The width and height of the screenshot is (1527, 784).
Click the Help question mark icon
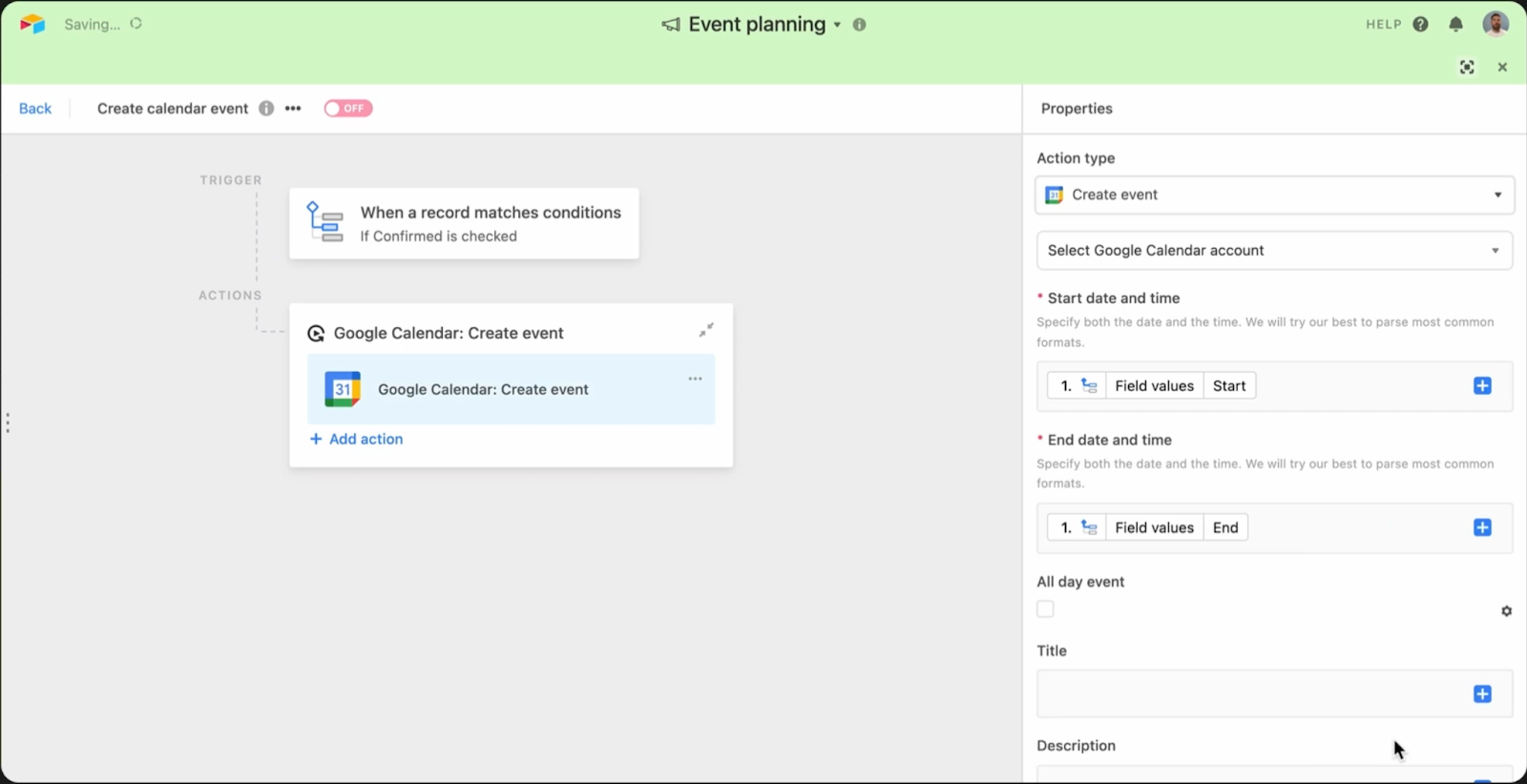pyautogui.click(x=1420, y=25)
